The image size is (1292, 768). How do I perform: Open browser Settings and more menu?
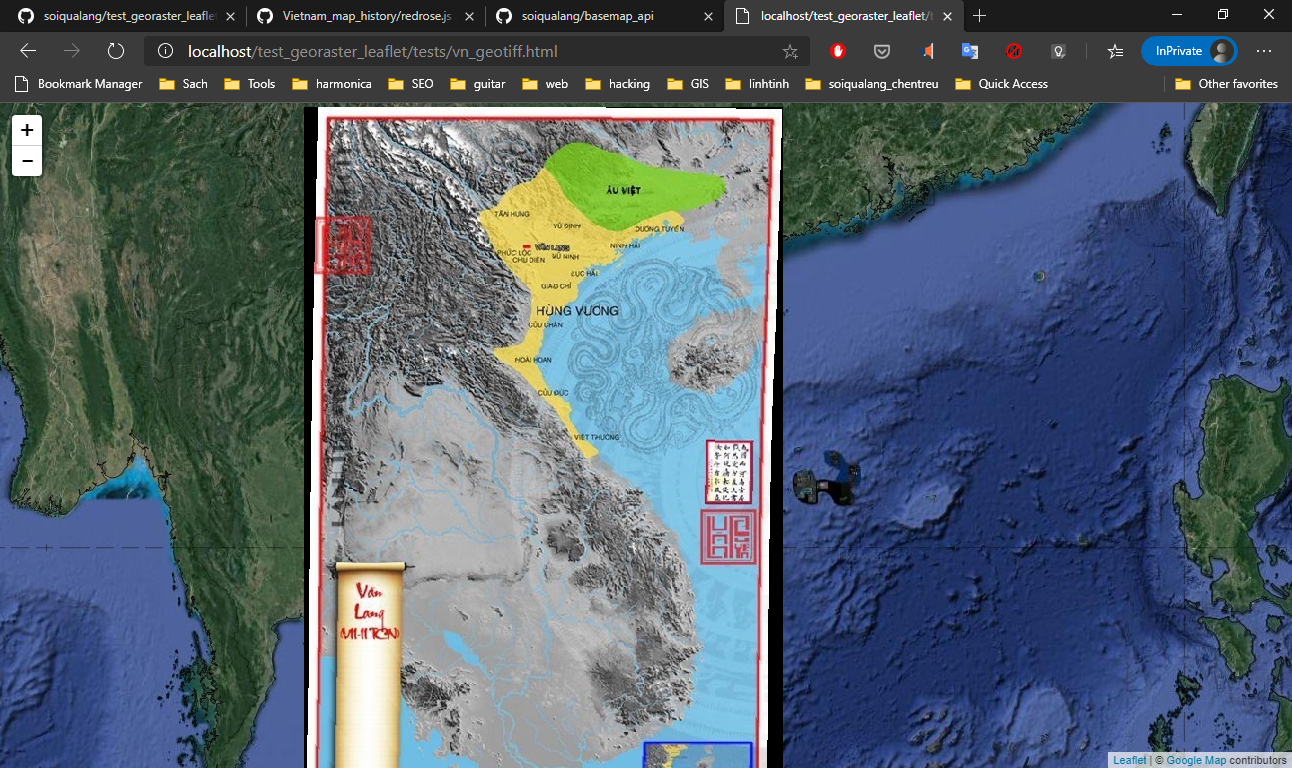[1264, 51]
